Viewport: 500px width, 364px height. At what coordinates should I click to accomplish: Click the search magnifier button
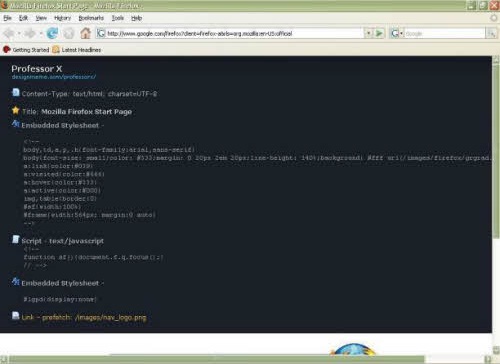point(491,33)
